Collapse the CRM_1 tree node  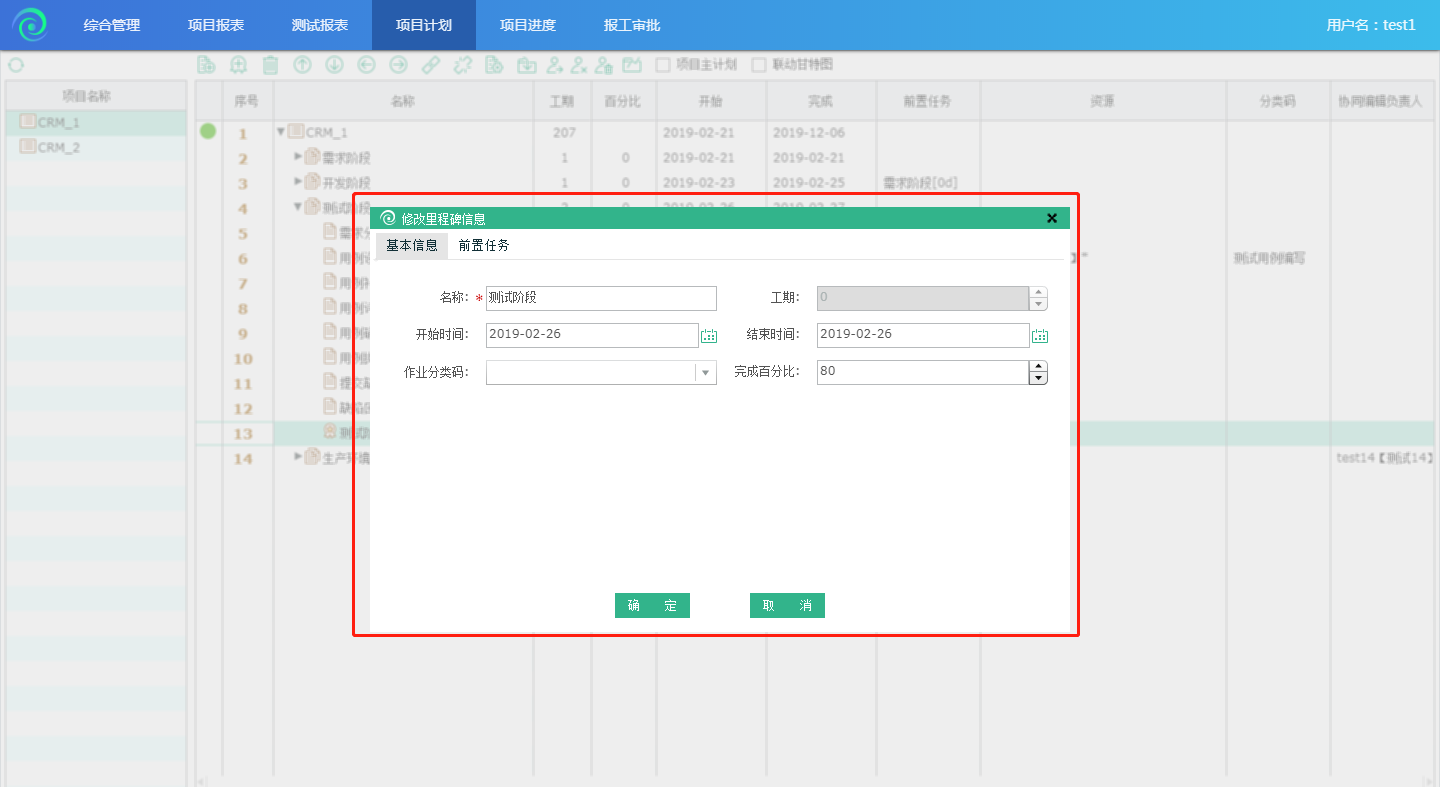[281, 132]
